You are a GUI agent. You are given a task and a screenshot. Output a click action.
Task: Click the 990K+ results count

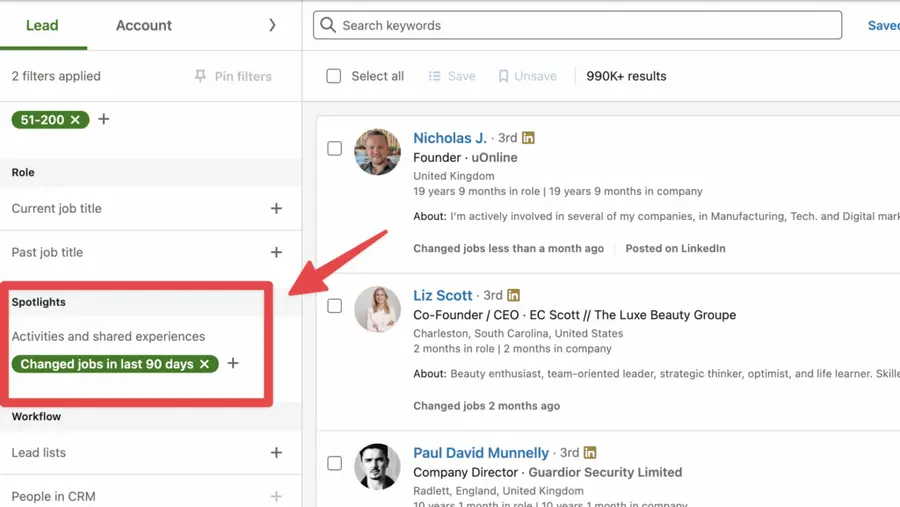626,76
